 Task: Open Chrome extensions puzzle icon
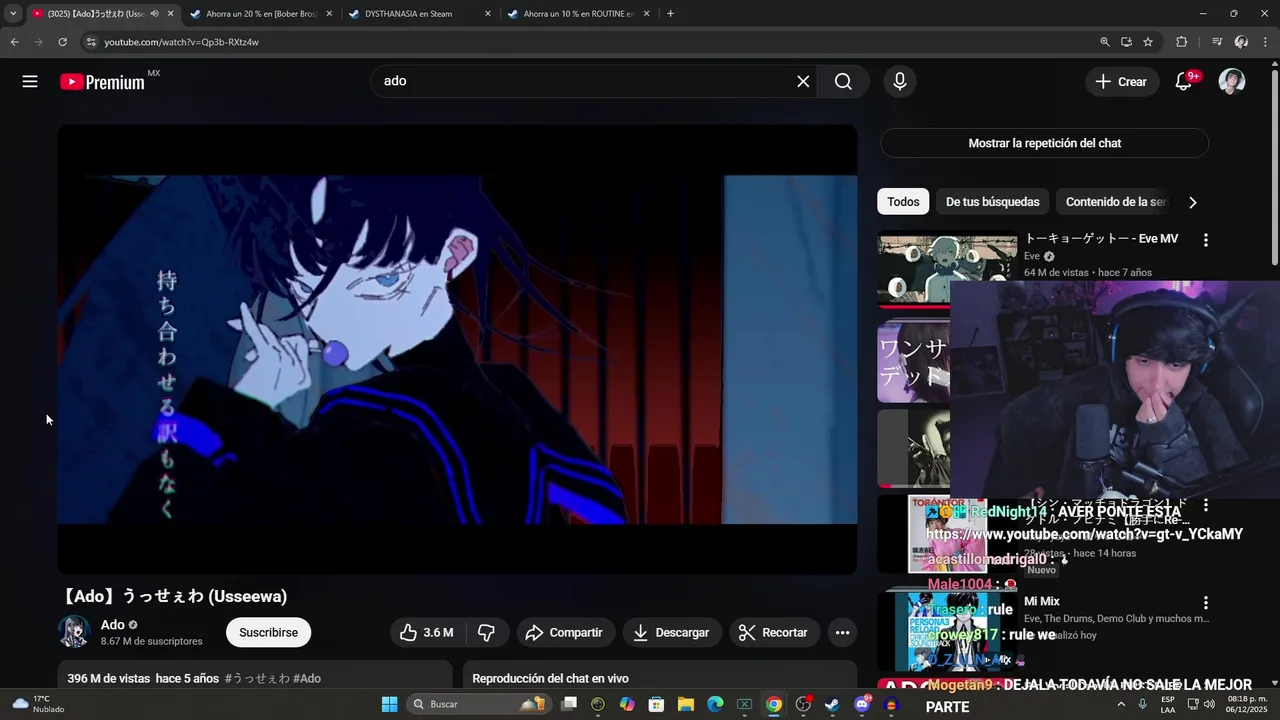(x=1181, y=42)
